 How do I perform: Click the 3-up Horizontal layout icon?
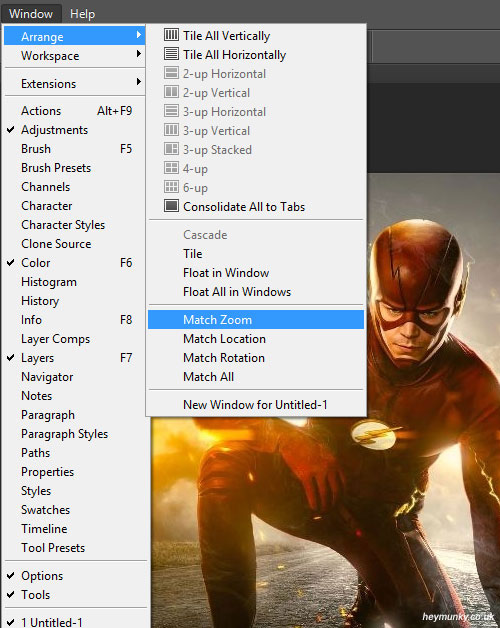(171, 111)
